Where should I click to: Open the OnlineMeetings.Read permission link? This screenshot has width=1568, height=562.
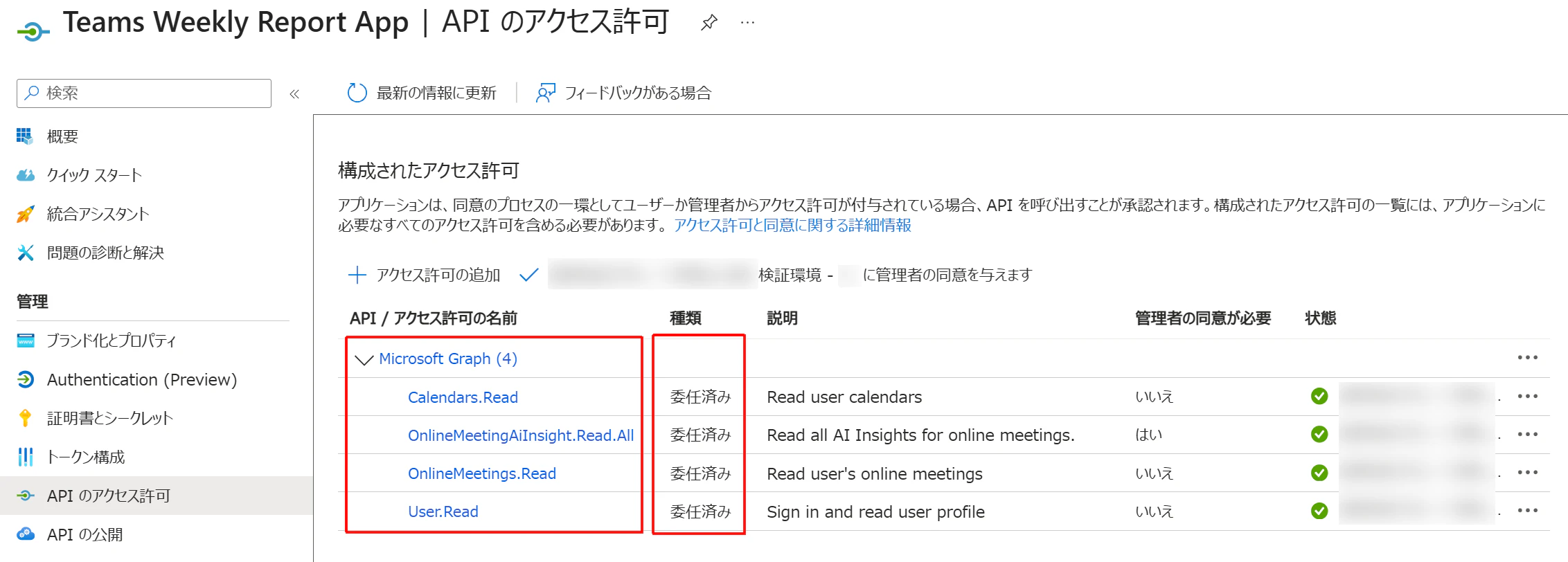(x=482, y=473)
